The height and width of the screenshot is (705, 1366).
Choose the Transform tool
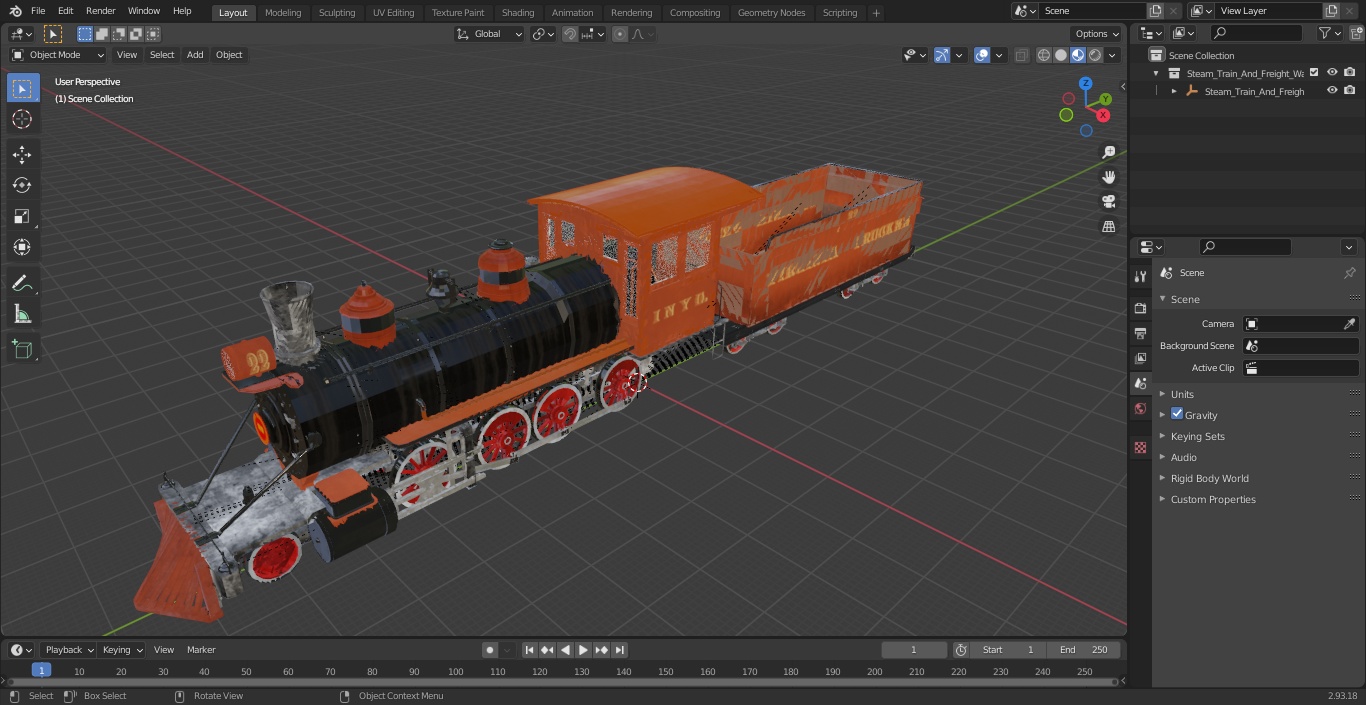click(22, 247)
